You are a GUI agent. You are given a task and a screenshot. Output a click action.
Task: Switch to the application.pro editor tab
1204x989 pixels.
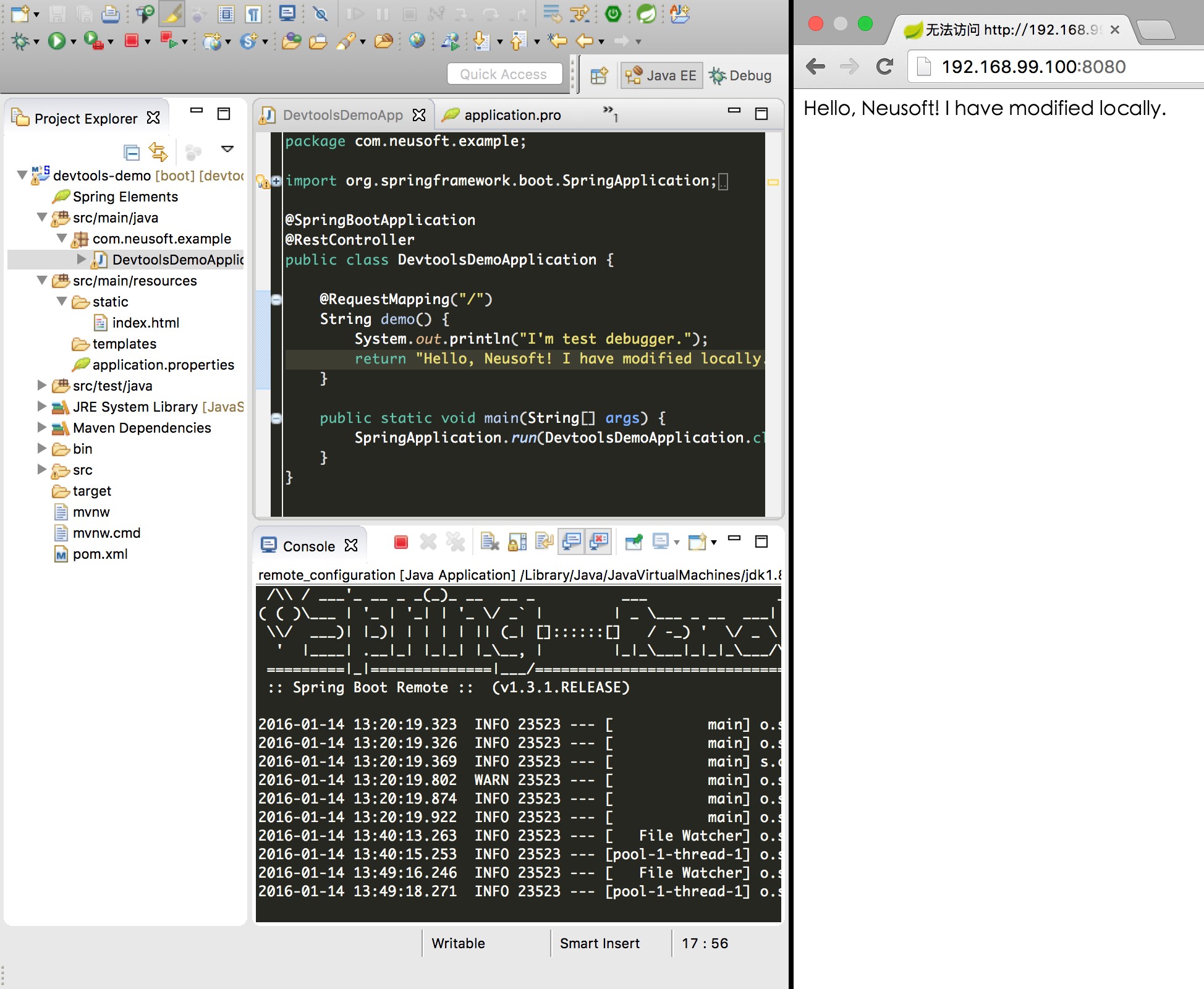pos(512,115)
